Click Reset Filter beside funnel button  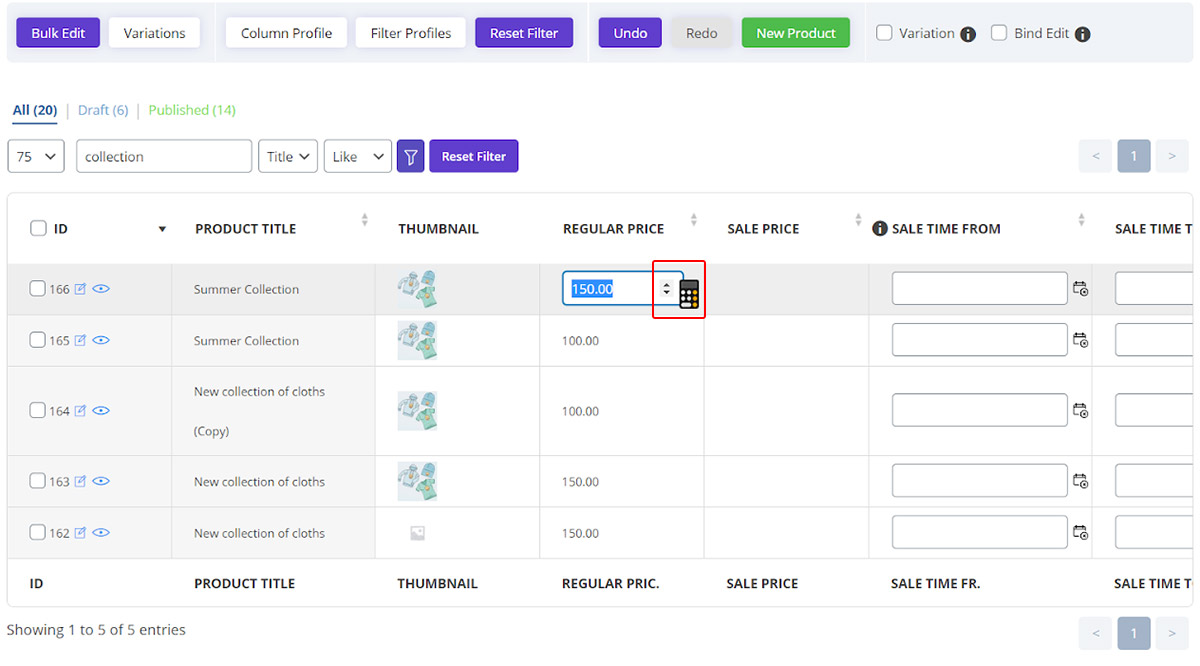[474, 156]
